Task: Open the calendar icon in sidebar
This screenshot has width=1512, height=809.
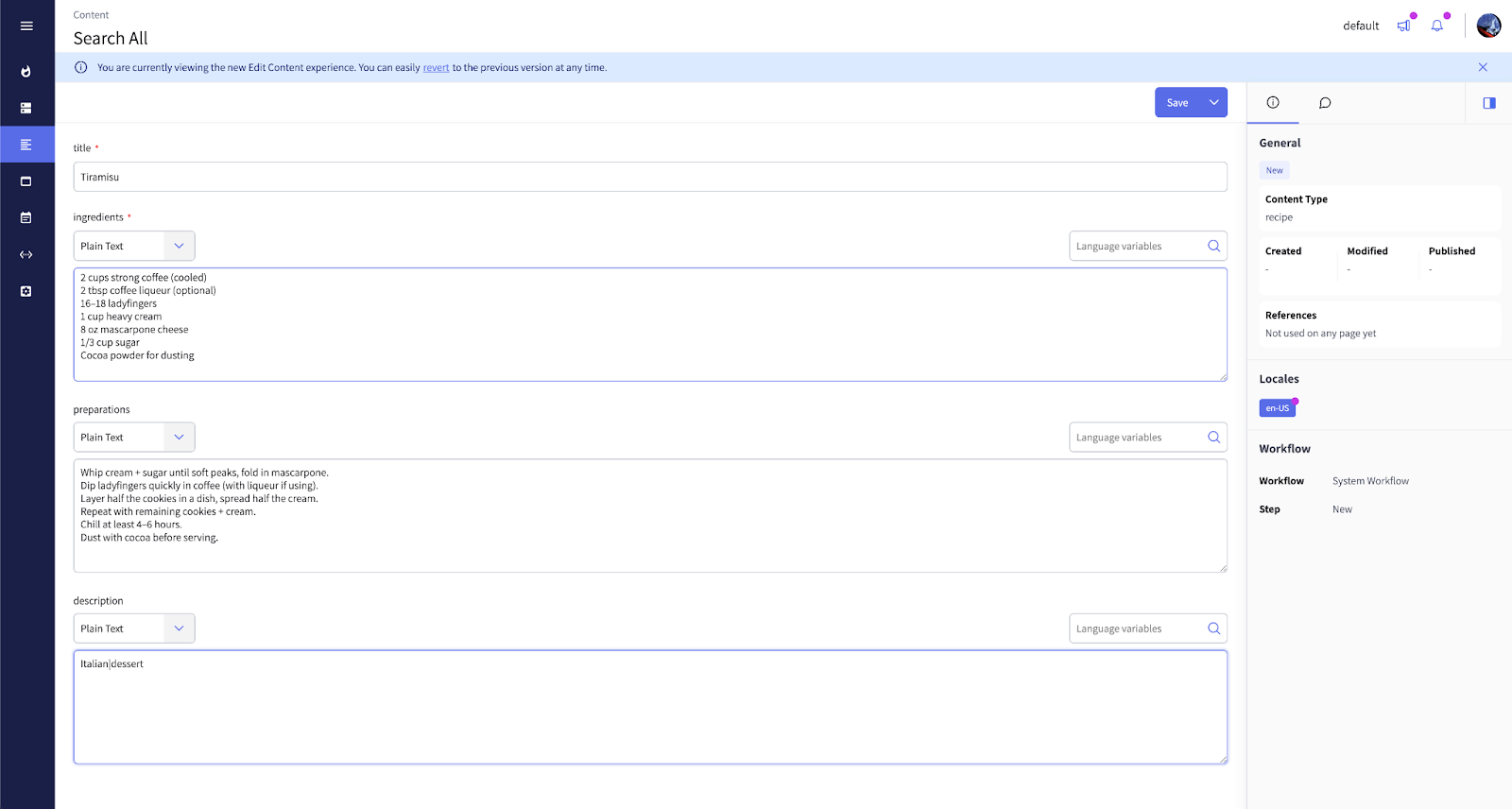Action: pyautogui.click(x=26, y=217)
